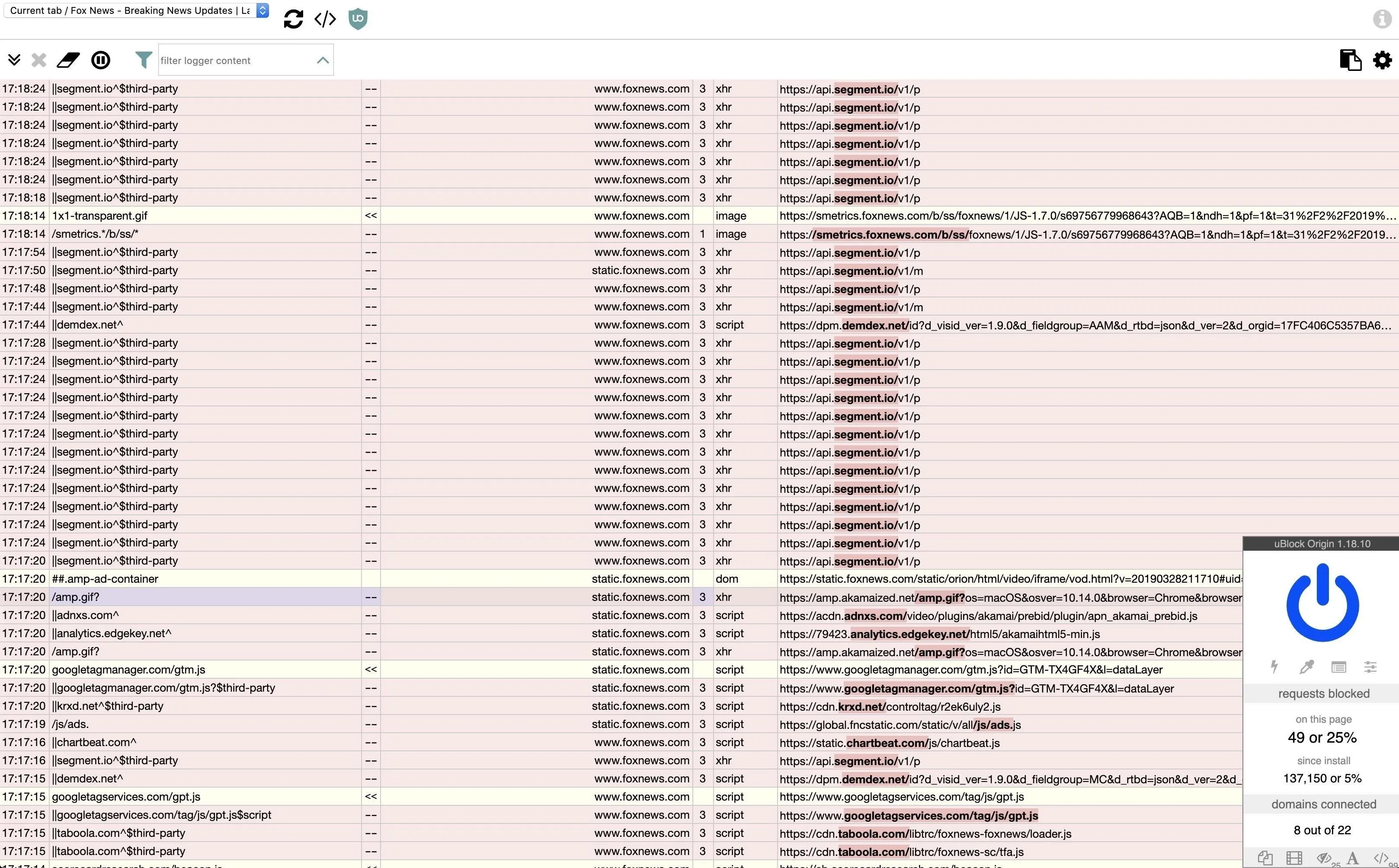Select ||googletagservices.com/tag/js/gpt.js$script filter row
The height and width of the screenshot is (868, 1399).
[621, 815]
